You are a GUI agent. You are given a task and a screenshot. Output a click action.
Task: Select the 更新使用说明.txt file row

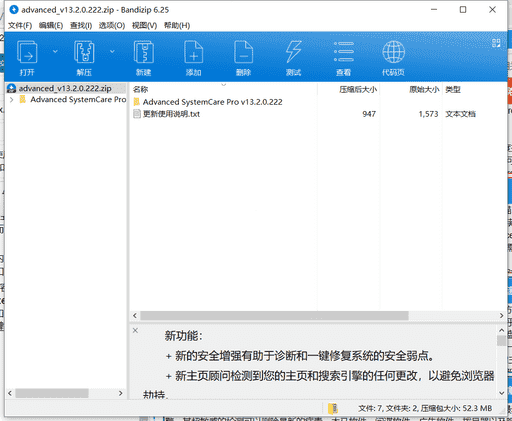tap(171, 114)
